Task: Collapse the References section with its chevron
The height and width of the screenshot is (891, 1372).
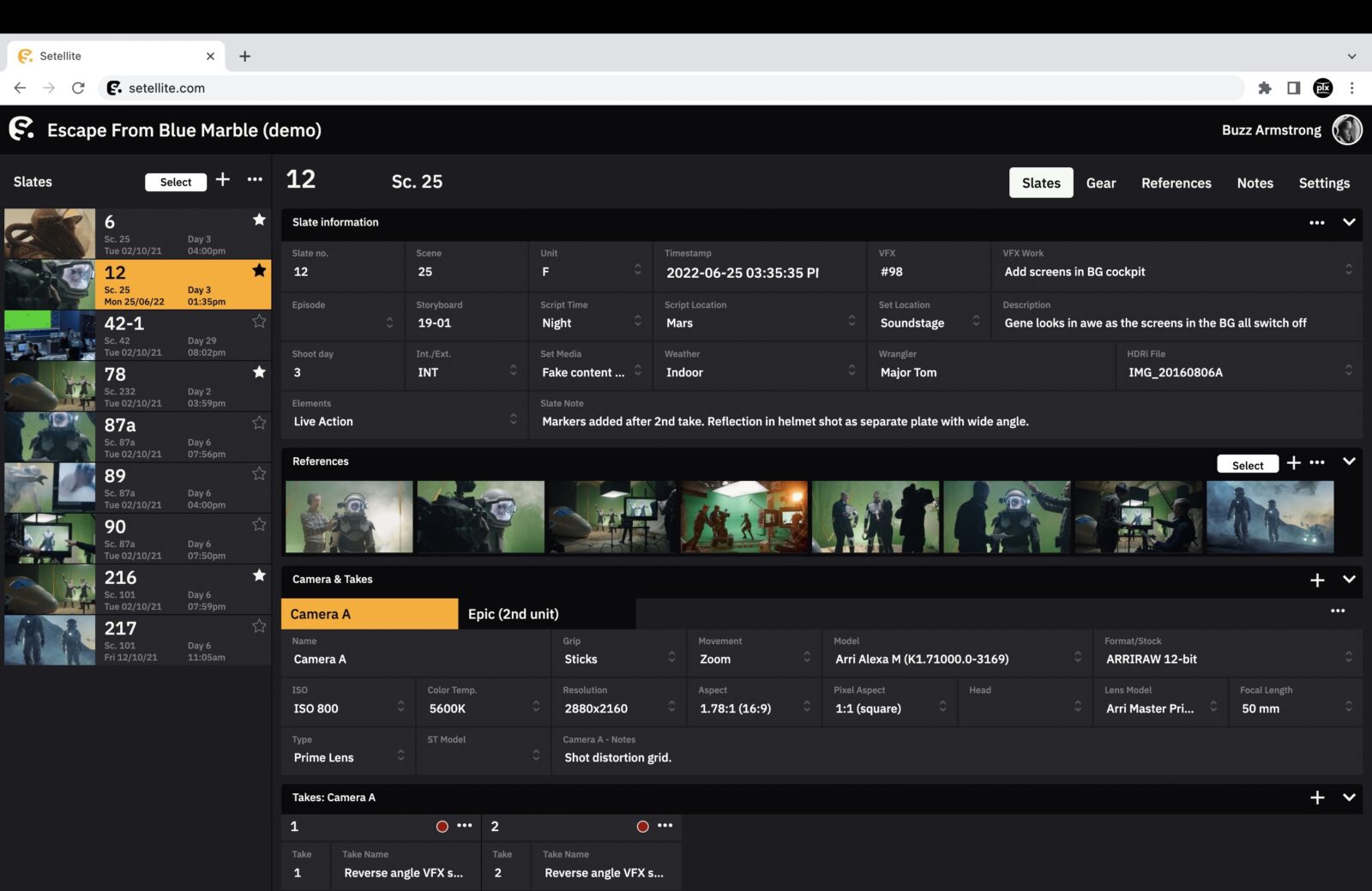Action: pyautogui.click(x=1348, y=461)
